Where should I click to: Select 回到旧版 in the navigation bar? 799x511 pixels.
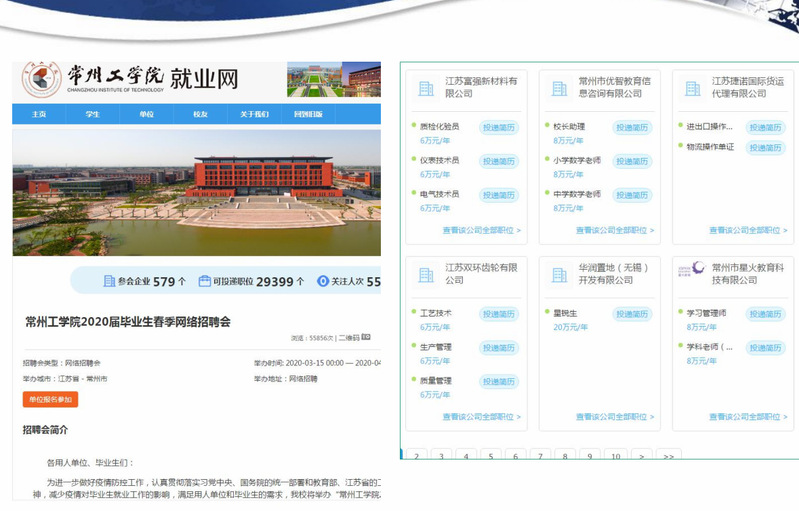tap(308, 114)
